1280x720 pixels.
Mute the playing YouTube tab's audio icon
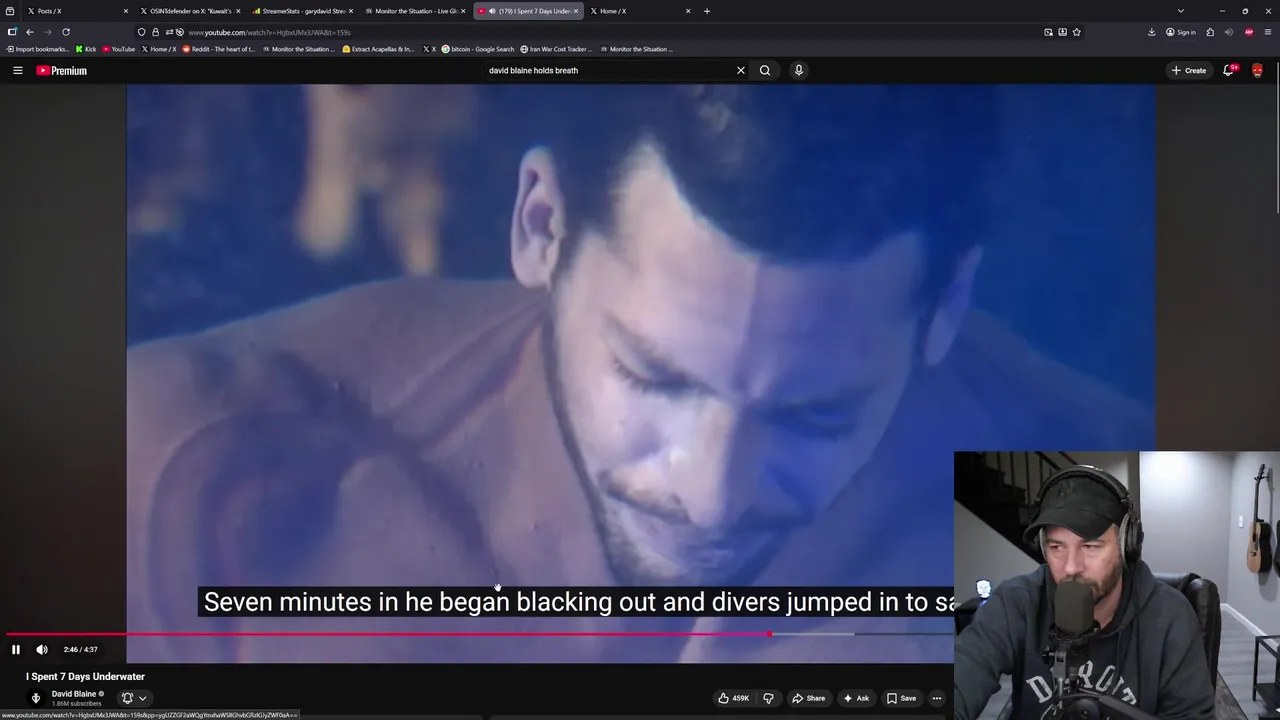(x=492, y=11)
